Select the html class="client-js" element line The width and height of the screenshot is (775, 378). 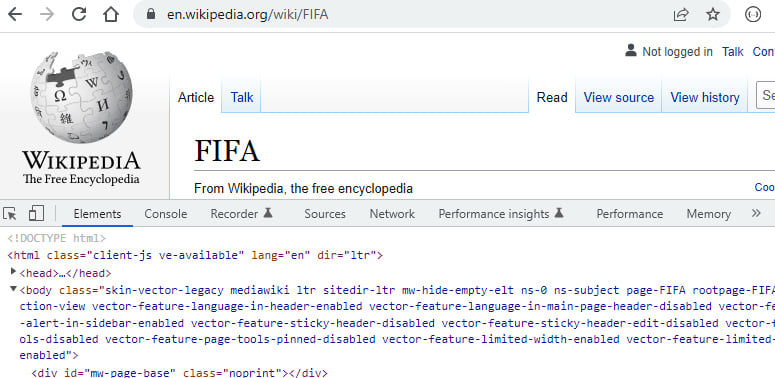(x=195, y=255)
